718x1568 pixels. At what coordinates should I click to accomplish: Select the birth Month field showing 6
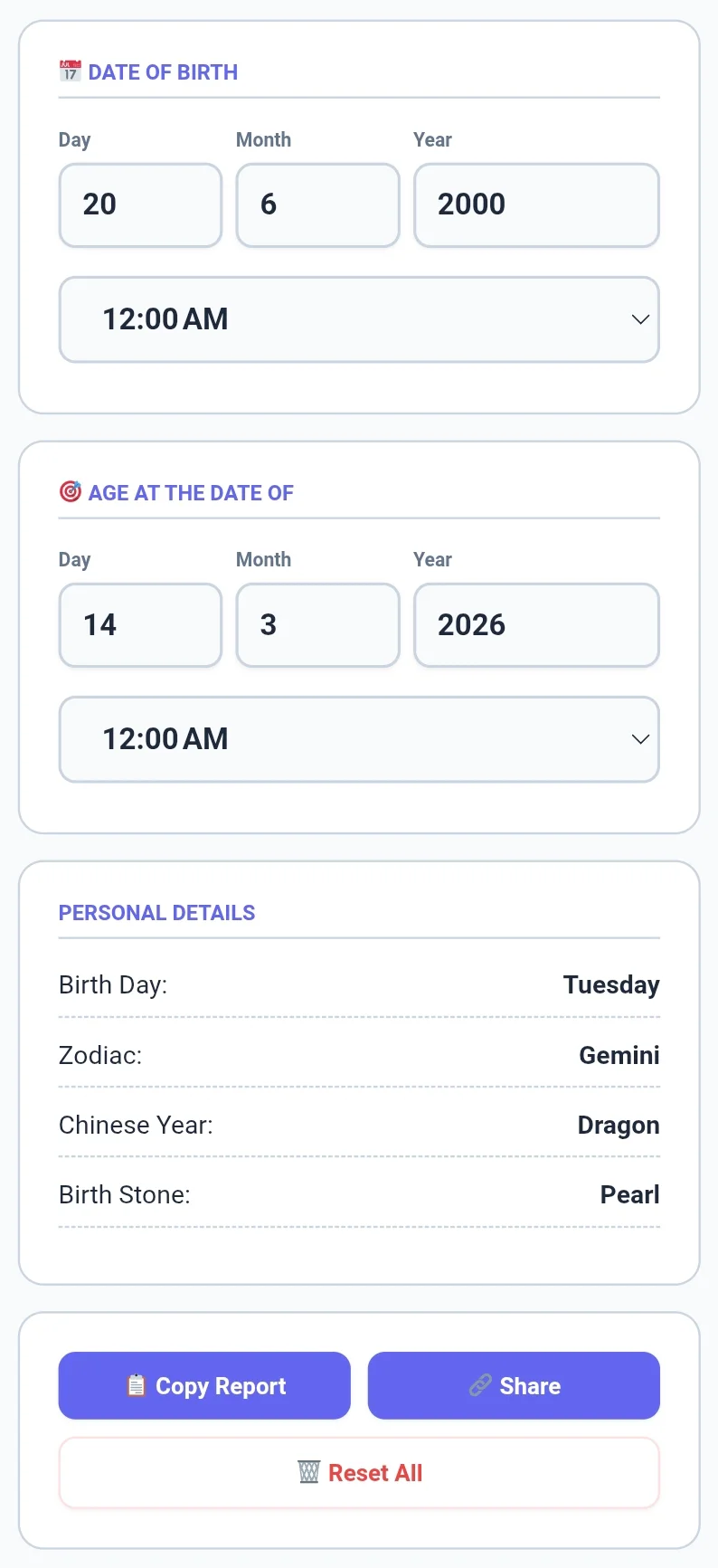[317, 205]
